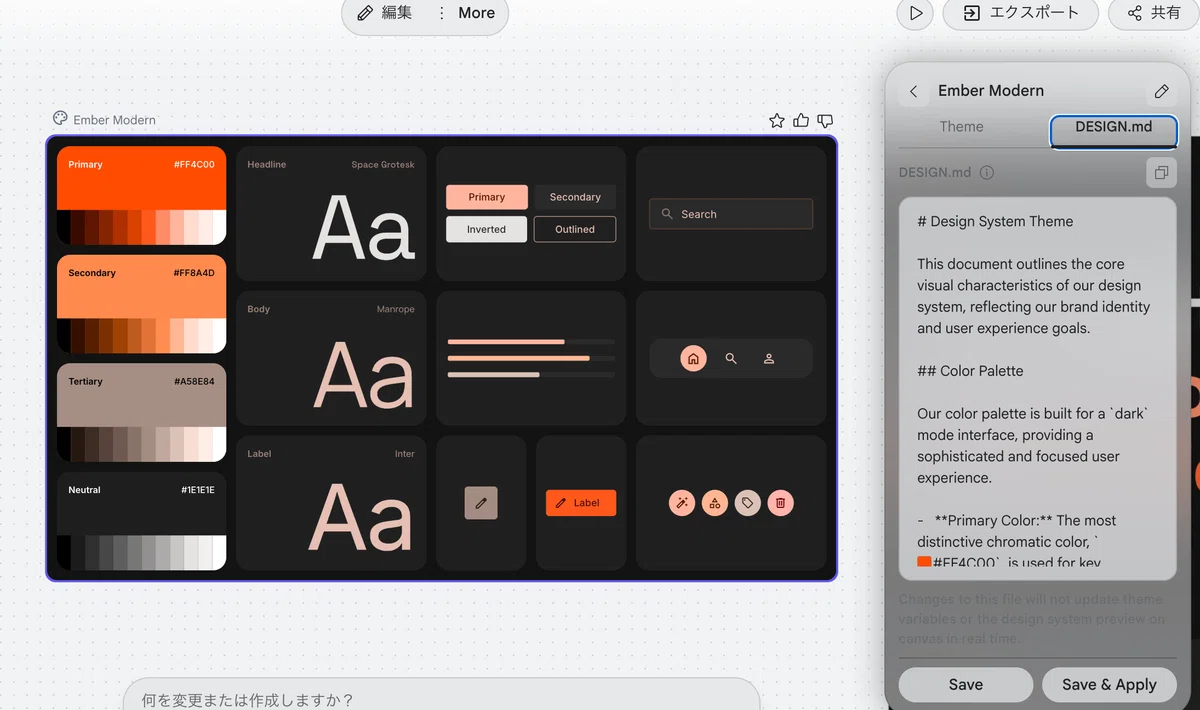Click the home icon in the preview nav bar
The image size is (1200, 710).
coord(693,358)
